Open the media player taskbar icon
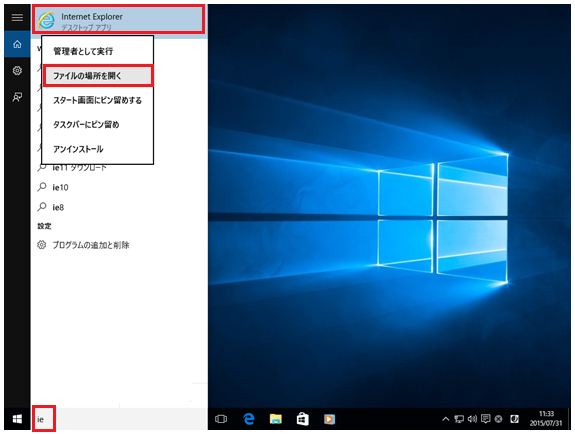Viewport: 575px width, 434px height. point(329,419)
